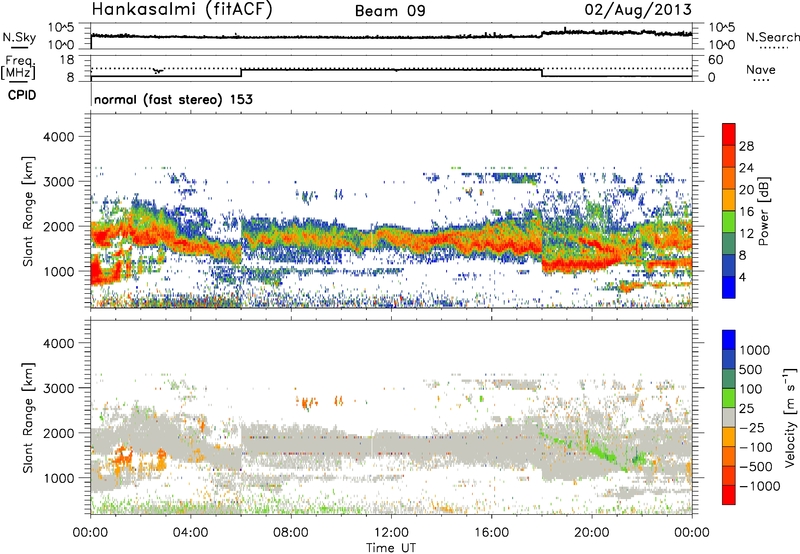Click the '28' tick on Power colorbar
Screen dimensions: 800x554
click(746, 146)
